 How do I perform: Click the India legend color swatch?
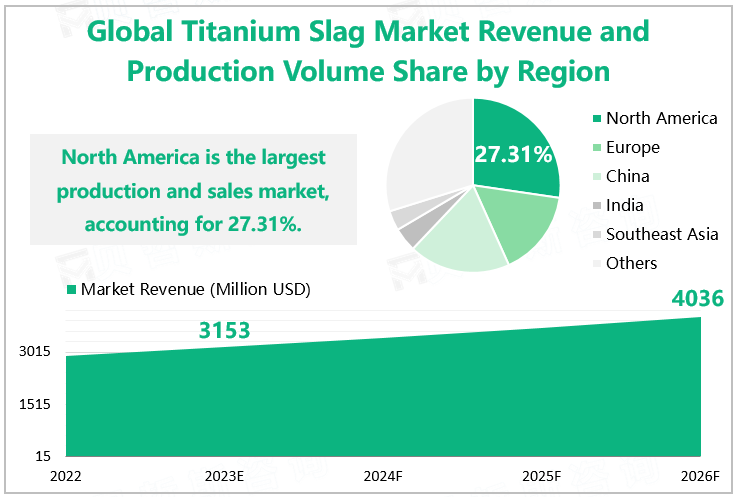click(596, 206)
